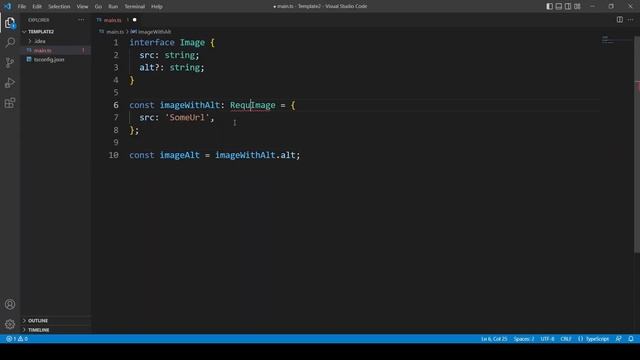Screen dimensions: 640x360
Task: Open the Manage gear icon
Action: click(x=10, y=324)
